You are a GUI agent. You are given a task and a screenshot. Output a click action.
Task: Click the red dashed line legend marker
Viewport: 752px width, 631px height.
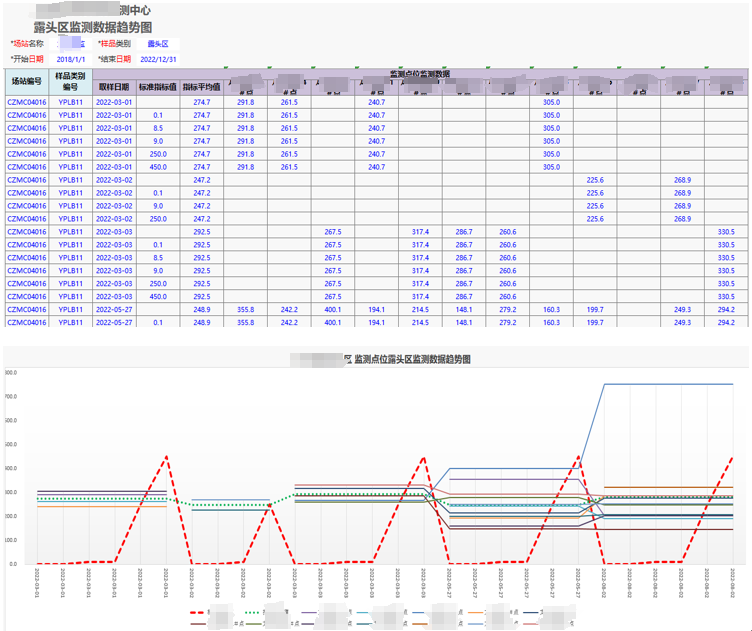(x=201, y=611)
